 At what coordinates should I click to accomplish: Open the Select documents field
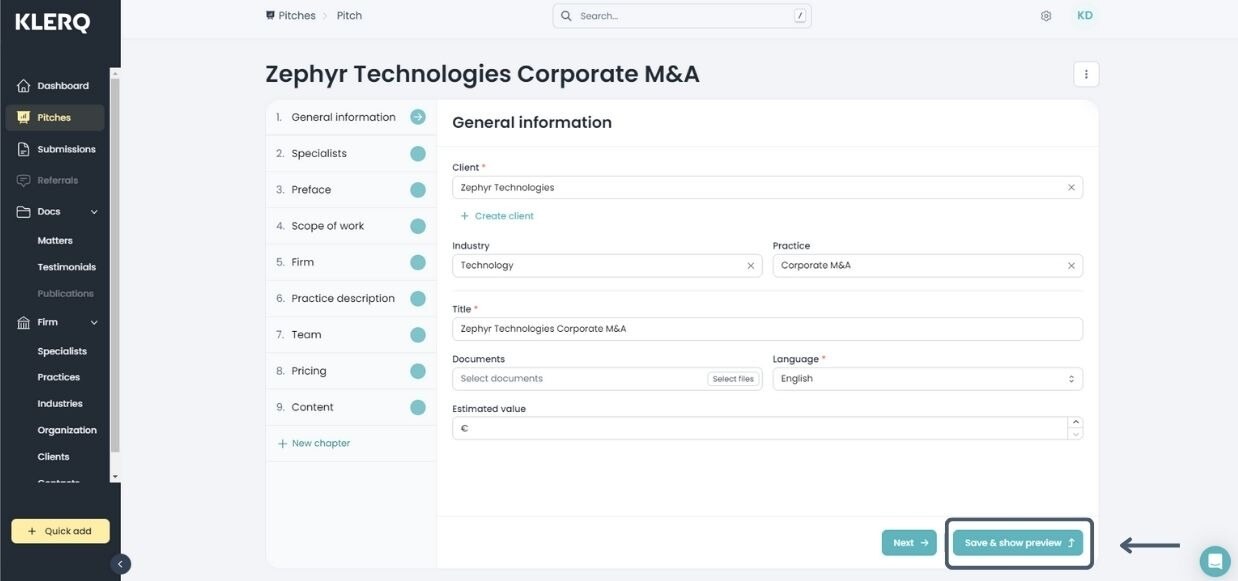[607, 378]
